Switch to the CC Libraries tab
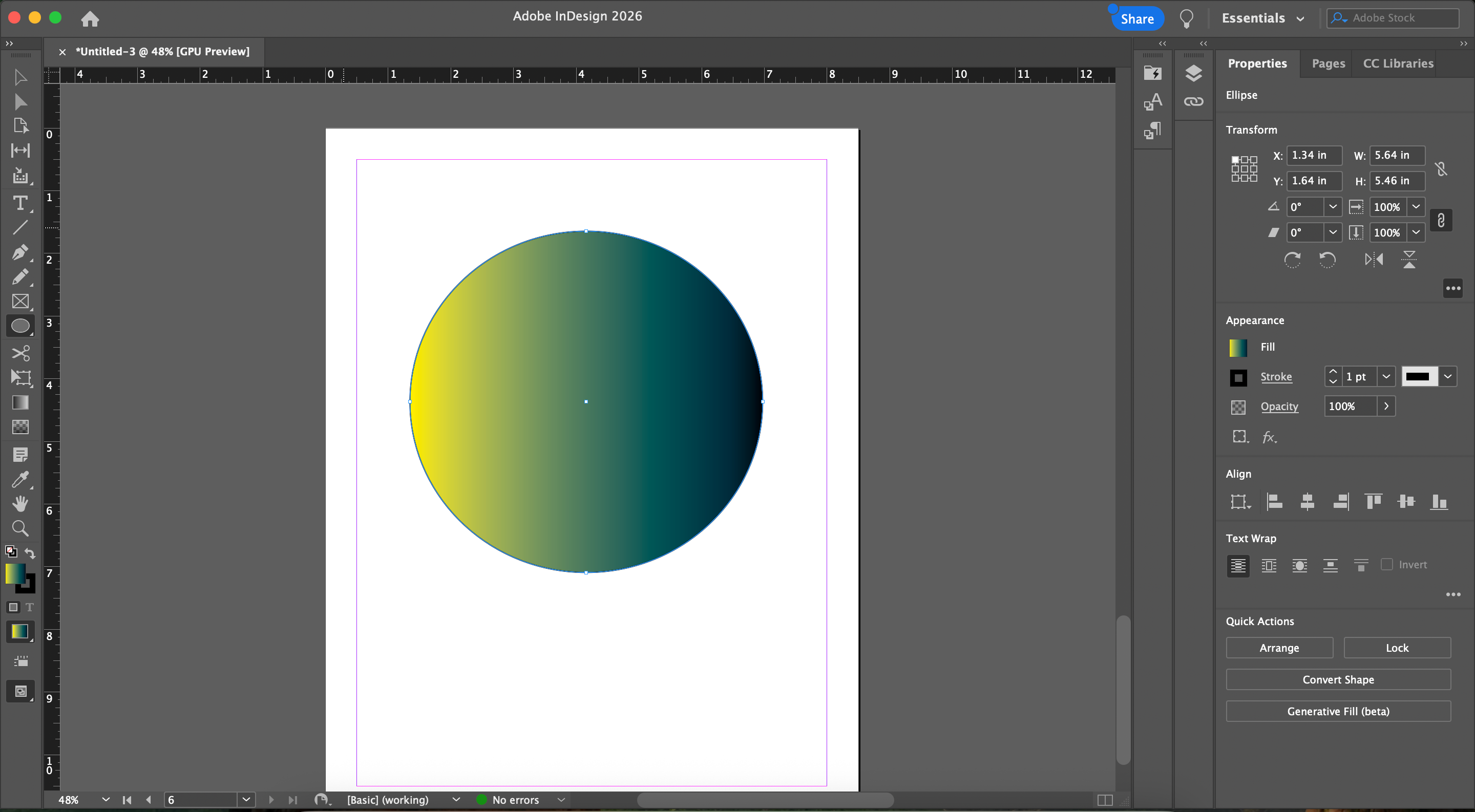The height and width of the screenshot is (812, 1475). click(x=1398, y=63)
